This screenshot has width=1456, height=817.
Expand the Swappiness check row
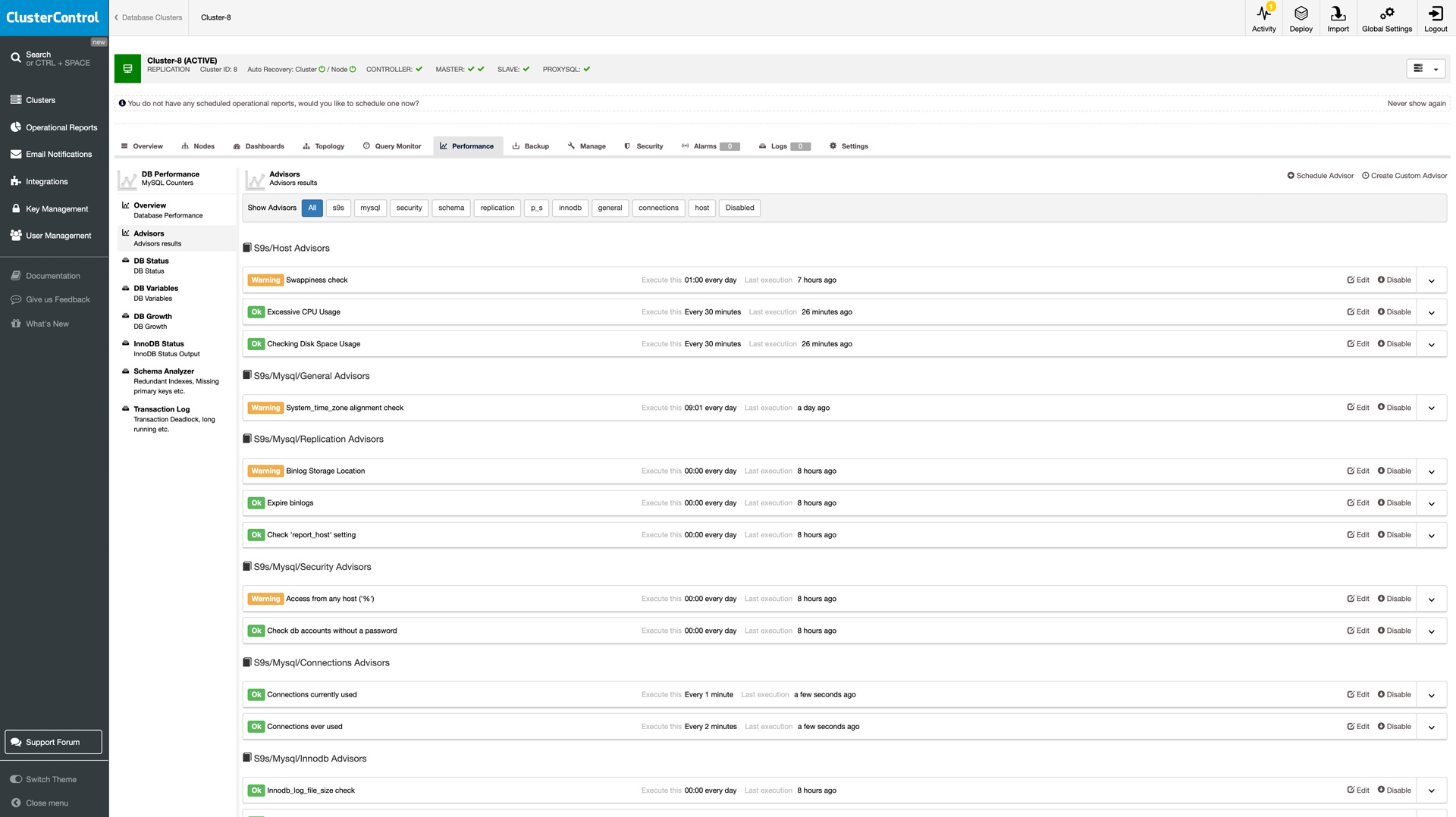[x=1431, y=280]
